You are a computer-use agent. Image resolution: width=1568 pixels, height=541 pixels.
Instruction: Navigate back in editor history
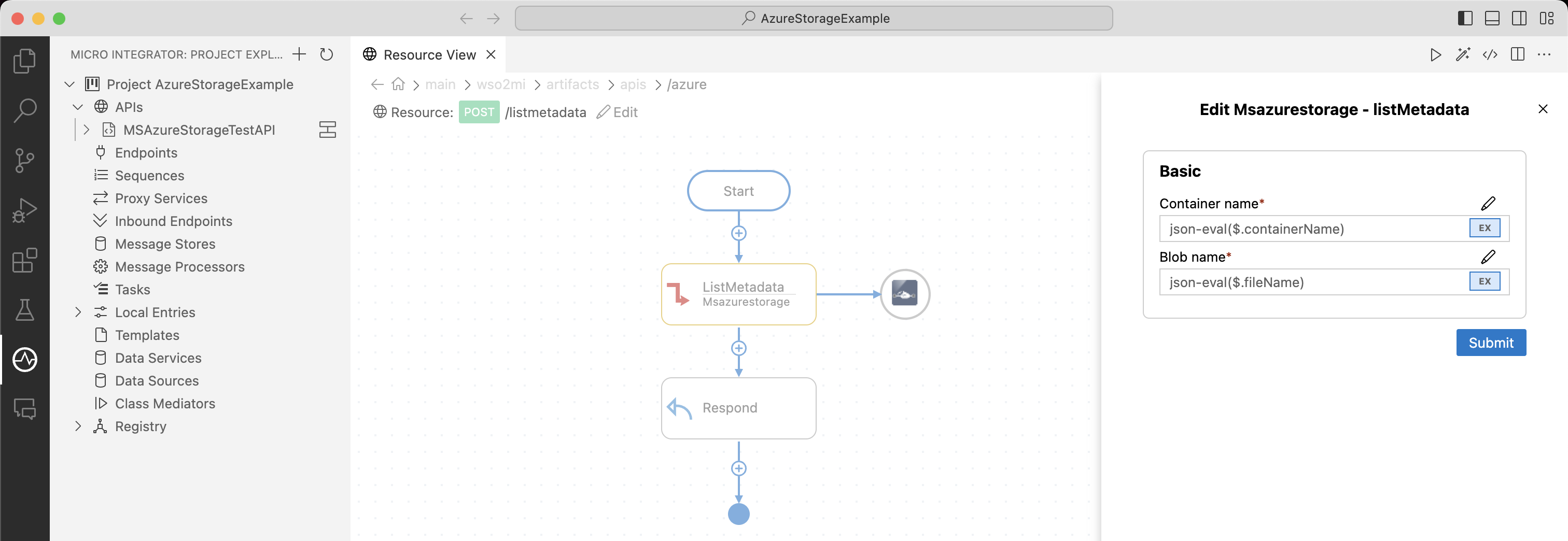coord(466,18)
